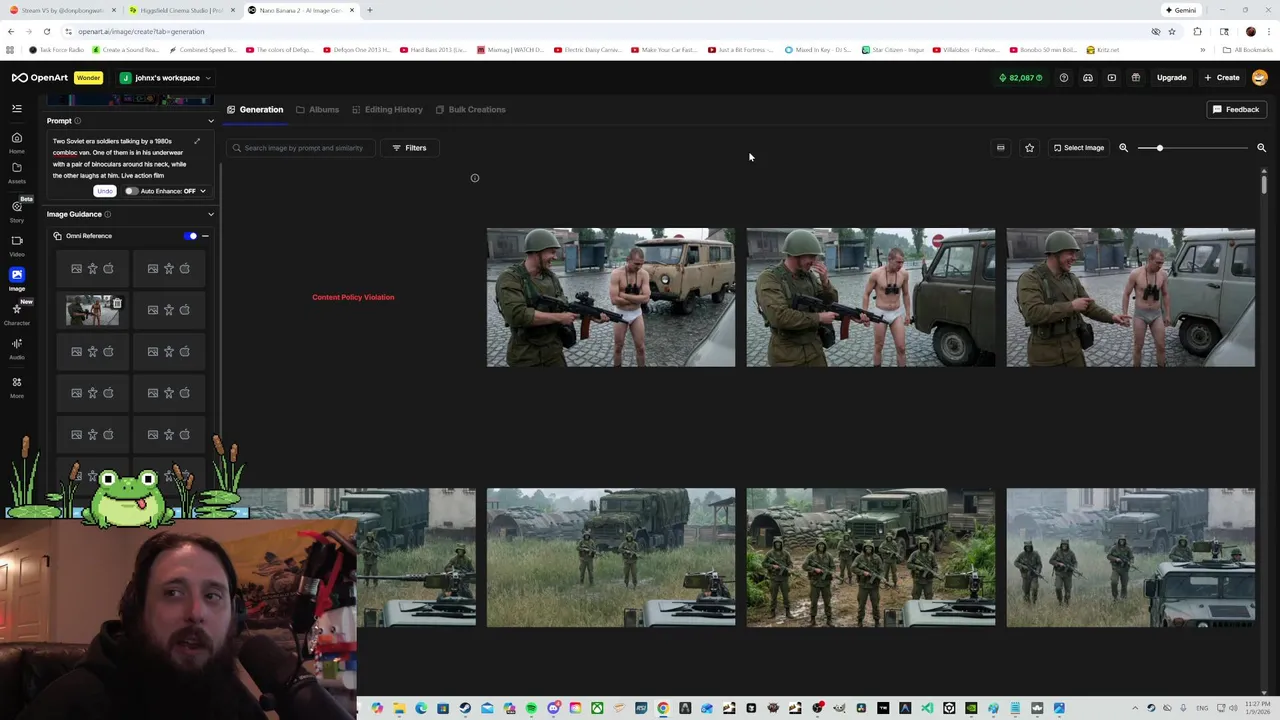Open the All Bookmarks folder
Screen dimensions: 1280x720
pyautogui.click(x=1247, y=50)
